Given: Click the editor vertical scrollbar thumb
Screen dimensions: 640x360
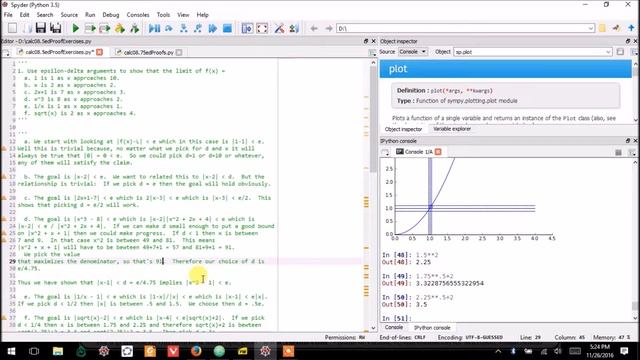Looking at the screenshot, I should pyautogui.click(x=373, y=118).
